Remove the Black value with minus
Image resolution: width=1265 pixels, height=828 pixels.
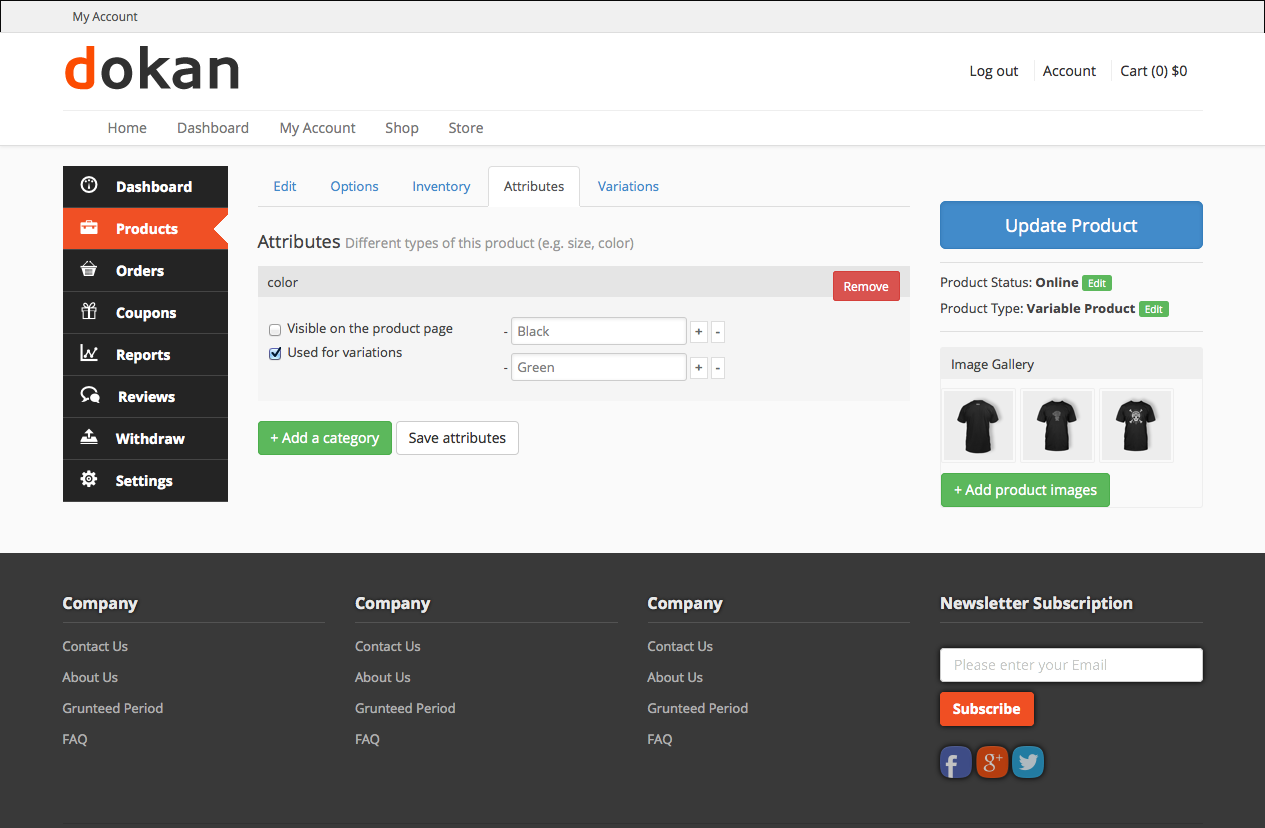[x=718, y=332]
